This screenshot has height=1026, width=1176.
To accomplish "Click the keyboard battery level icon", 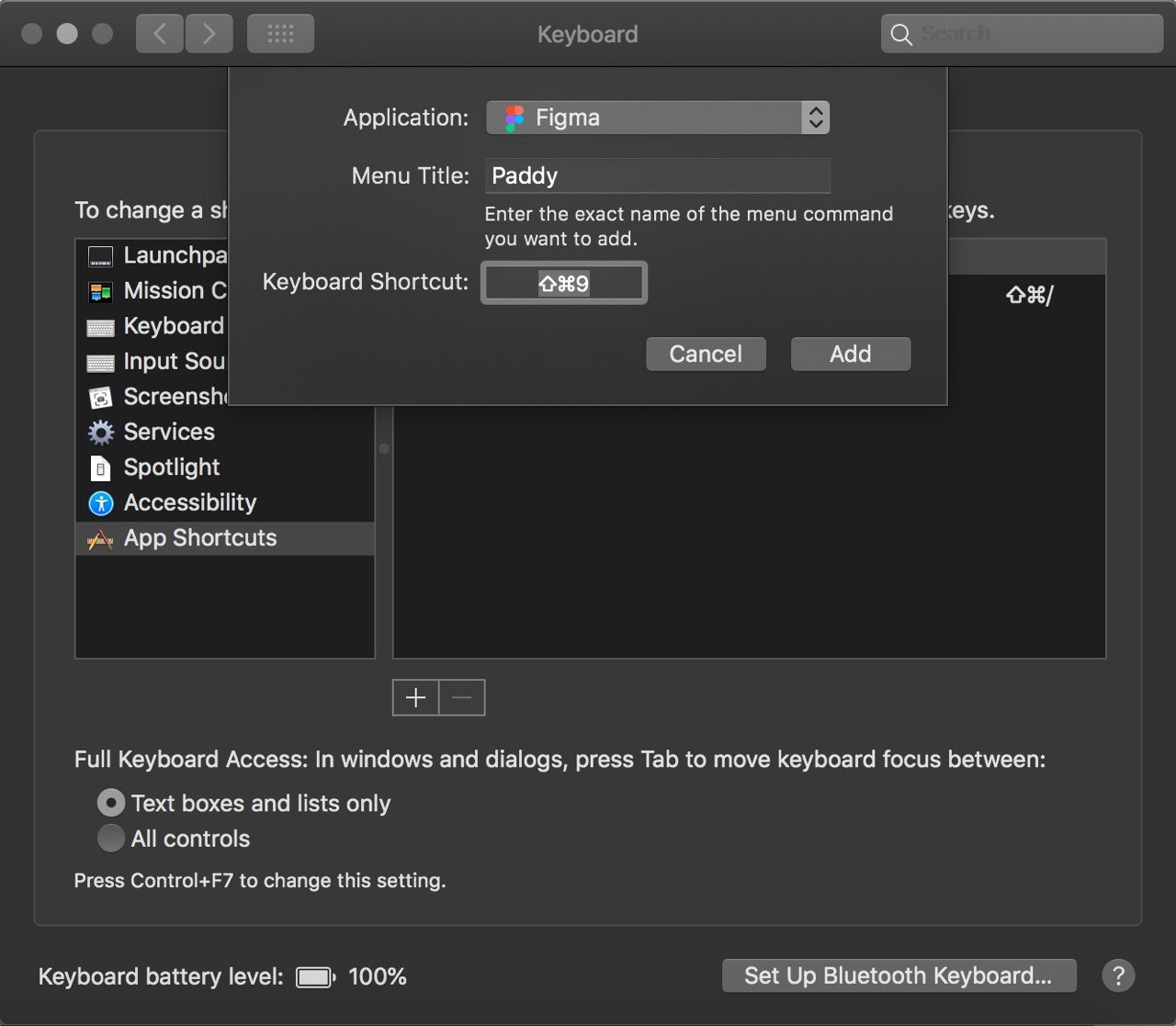I will 315,976.
